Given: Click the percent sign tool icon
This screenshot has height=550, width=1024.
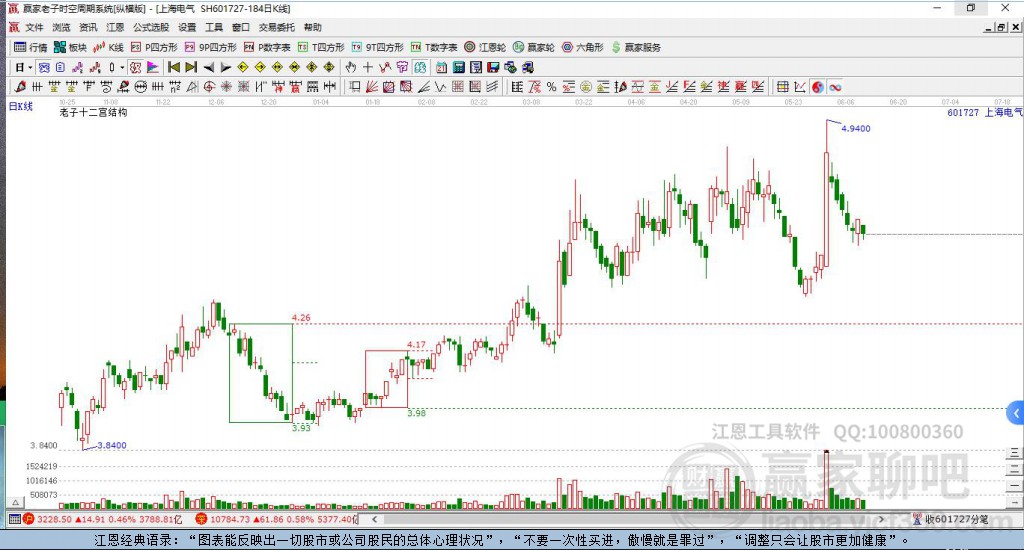Looking at the screenshot, I should tap(551, 87).
